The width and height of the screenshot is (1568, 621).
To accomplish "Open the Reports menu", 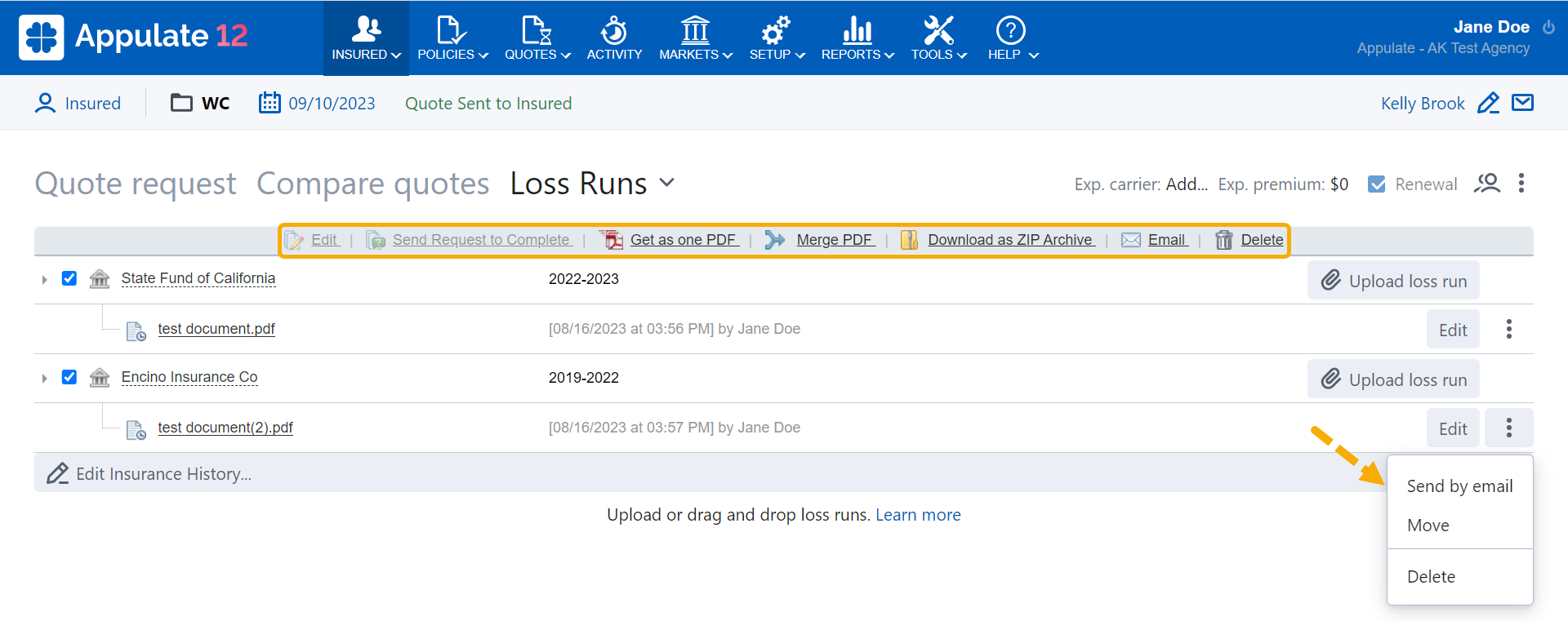I will coord(857,38).
